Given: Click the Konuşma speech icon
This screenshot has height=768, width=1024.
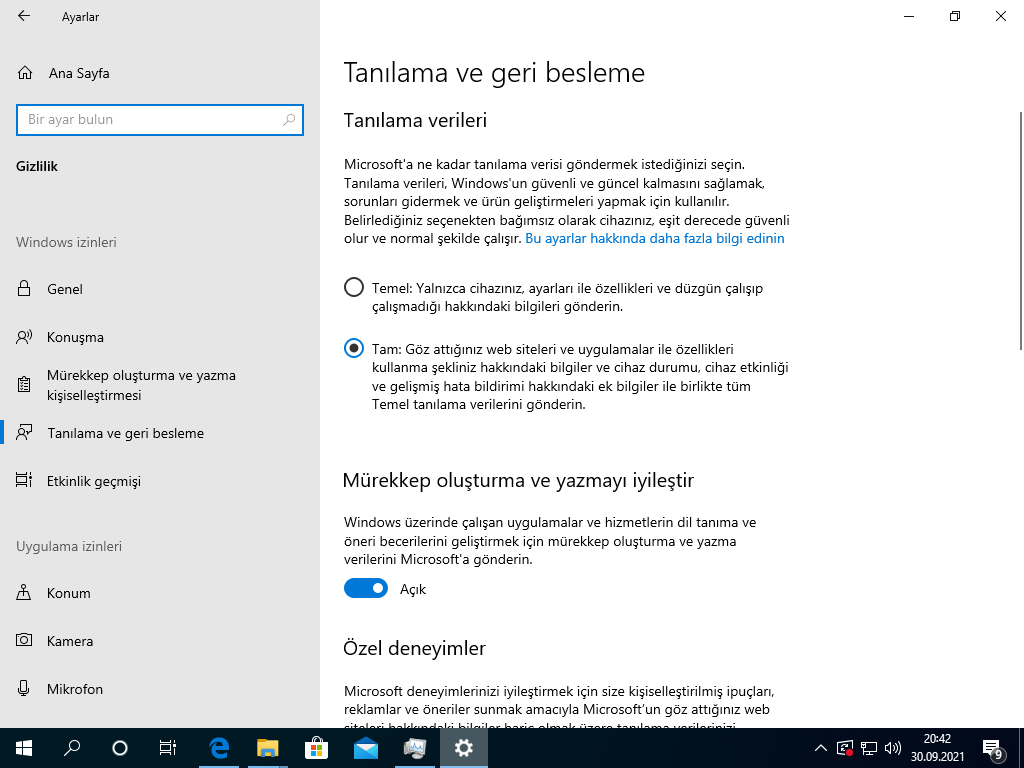Looking at the screenshot, I should (24, 337).
